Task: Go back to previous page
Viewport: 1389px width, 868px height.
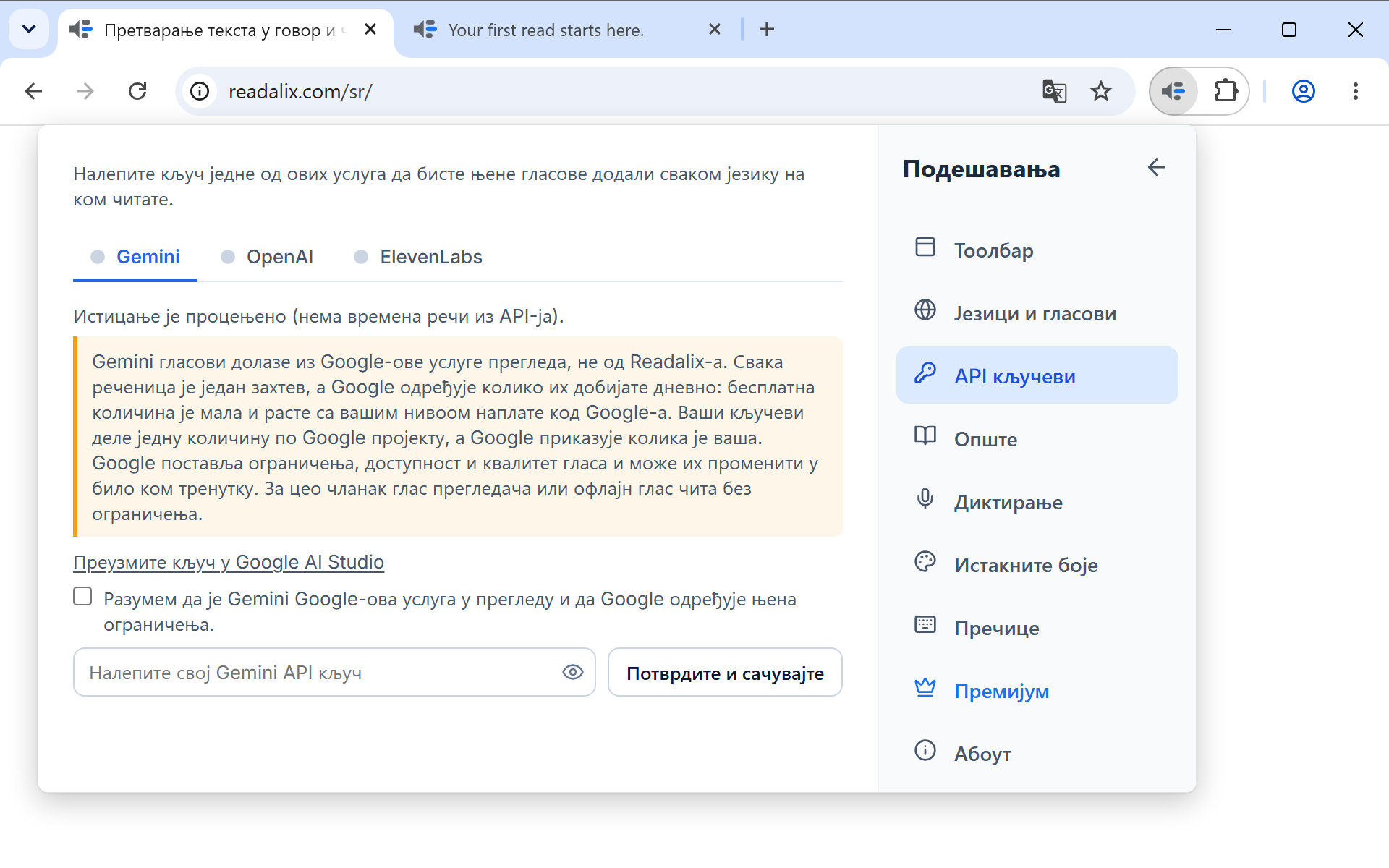Action: (x=33, y=91)
